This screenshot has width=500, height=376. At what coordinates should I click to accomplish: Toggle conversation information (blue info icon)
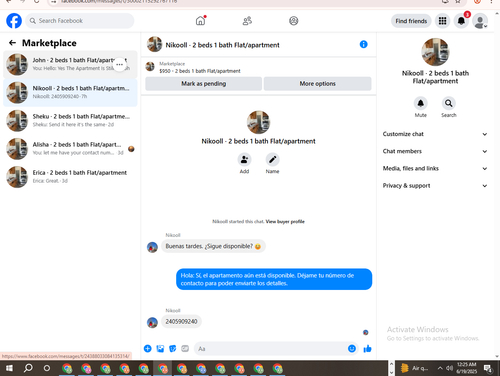(363, 44)
